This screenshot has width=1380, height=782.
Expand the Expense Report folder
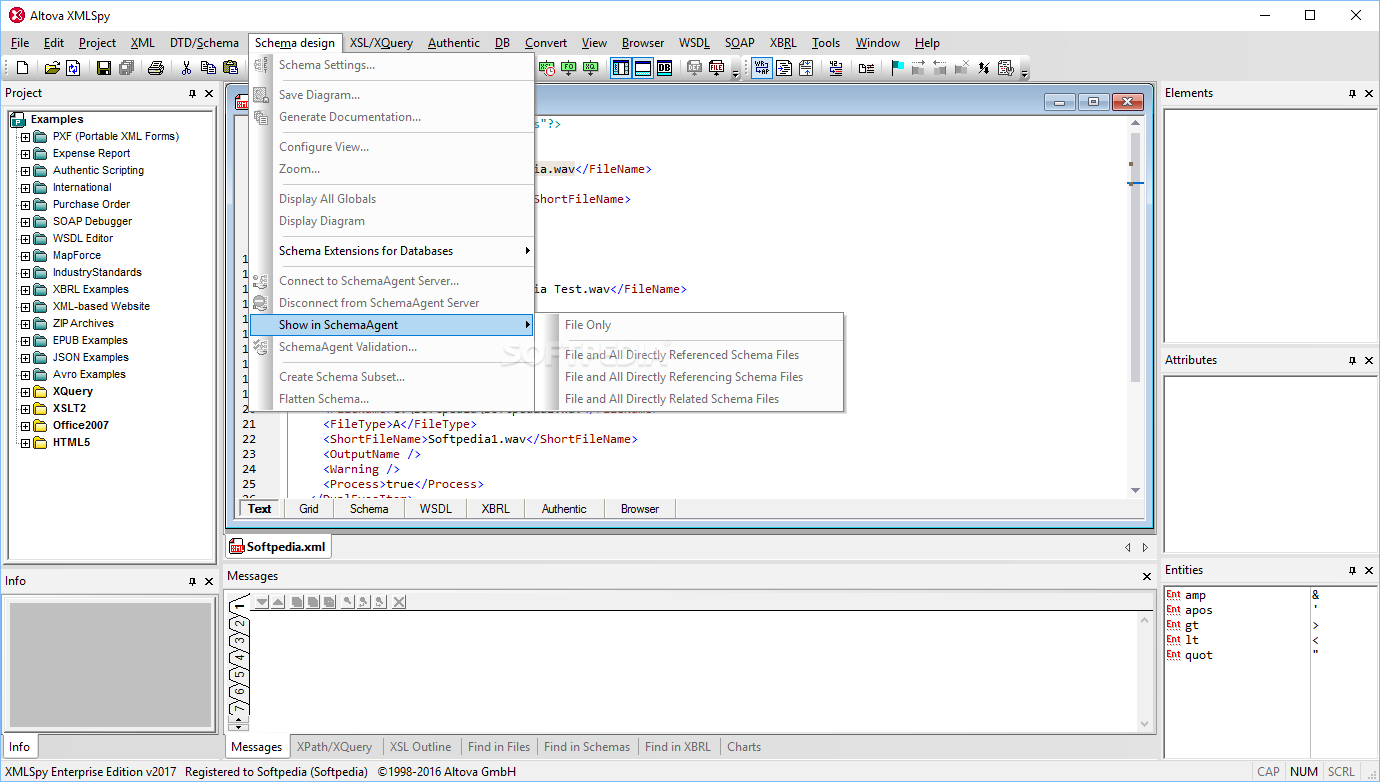[x=26, y=154]
